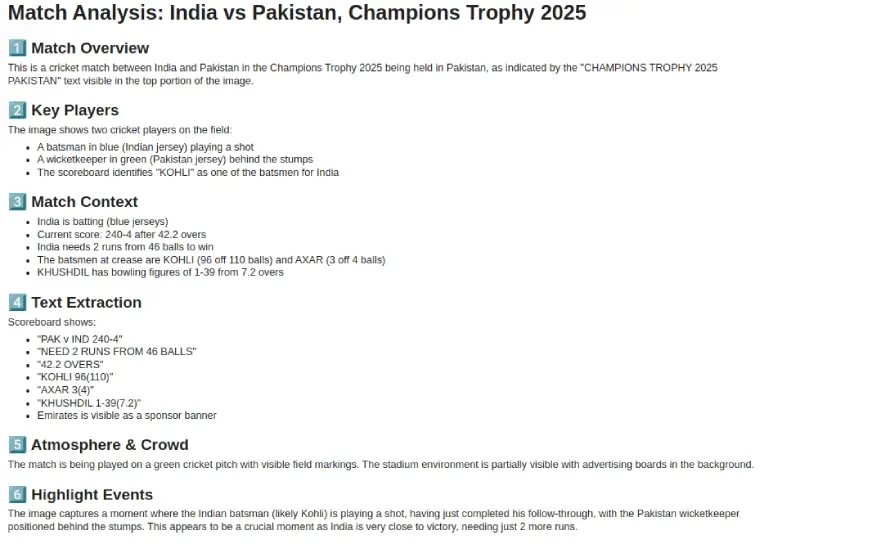This screenshot has height=544, width=872.
Task: Click the Atmosphere & Crowd heading
Action: 109,445
